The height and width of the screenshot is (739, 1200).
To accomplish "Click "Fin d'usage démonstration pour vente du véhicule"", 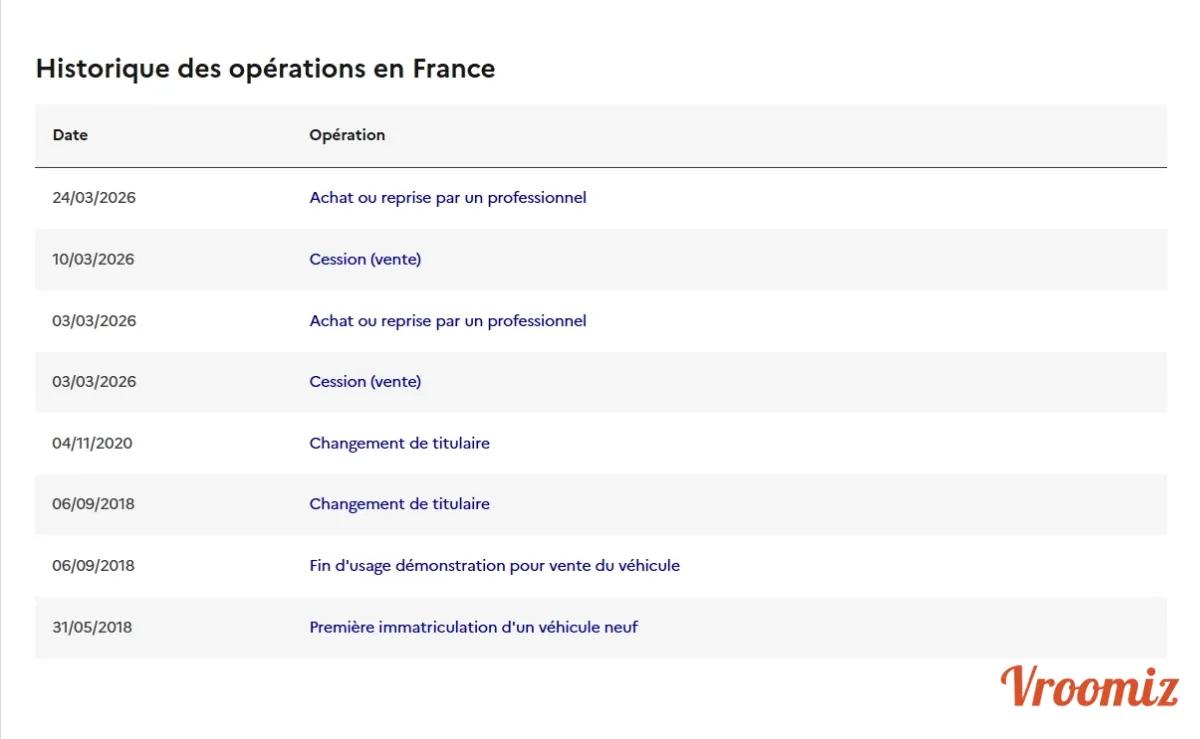I will (x=494, y=566).
